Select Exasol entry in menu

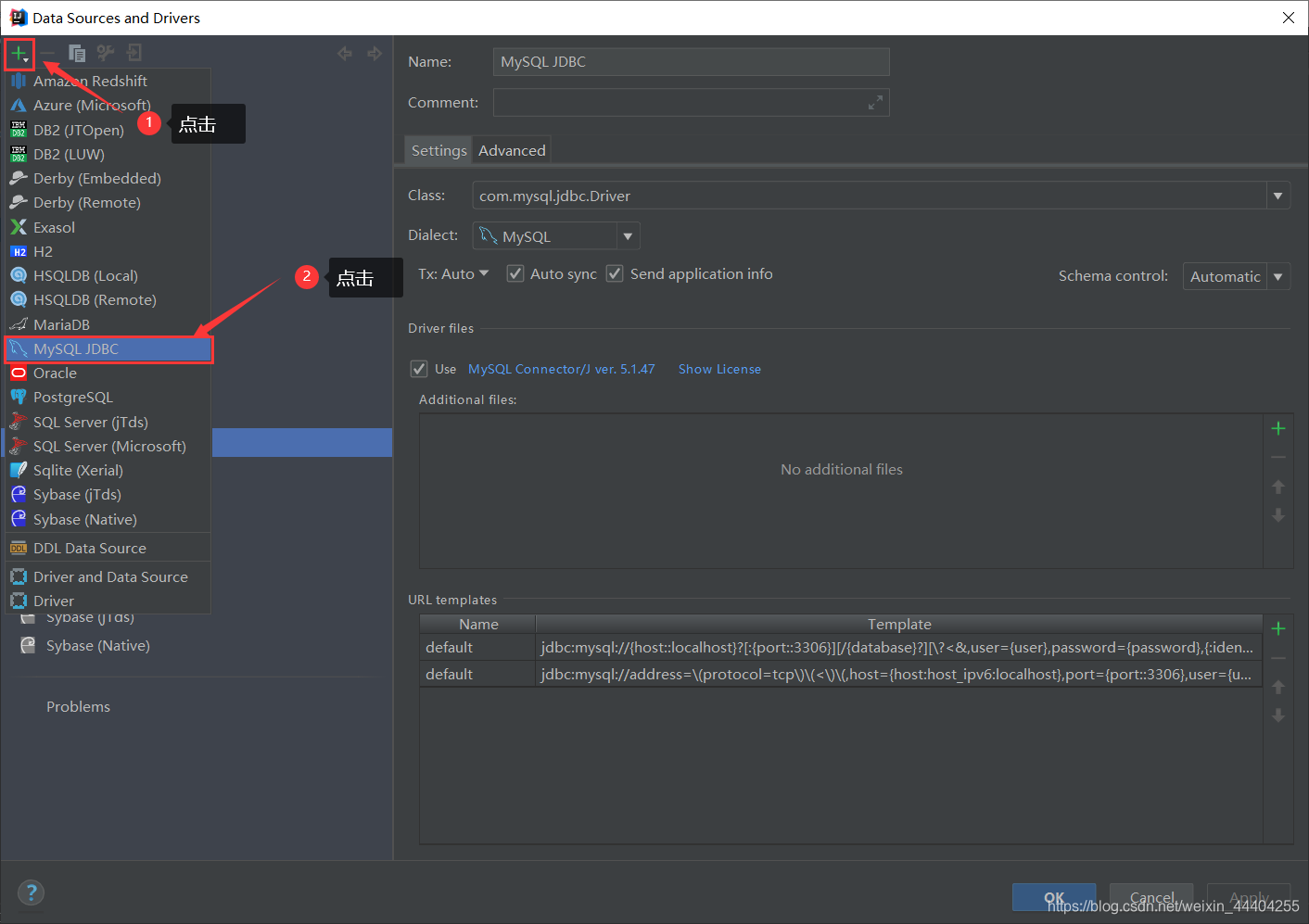pos(108,228)
